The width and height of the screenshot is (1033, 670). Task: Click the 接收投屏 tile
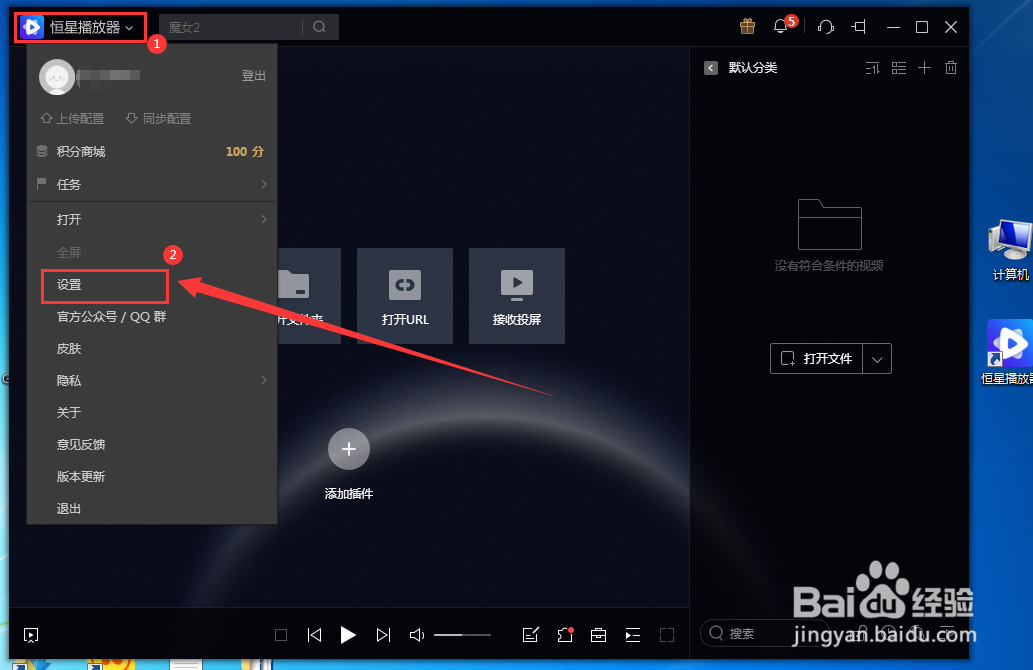pos(516,296)
